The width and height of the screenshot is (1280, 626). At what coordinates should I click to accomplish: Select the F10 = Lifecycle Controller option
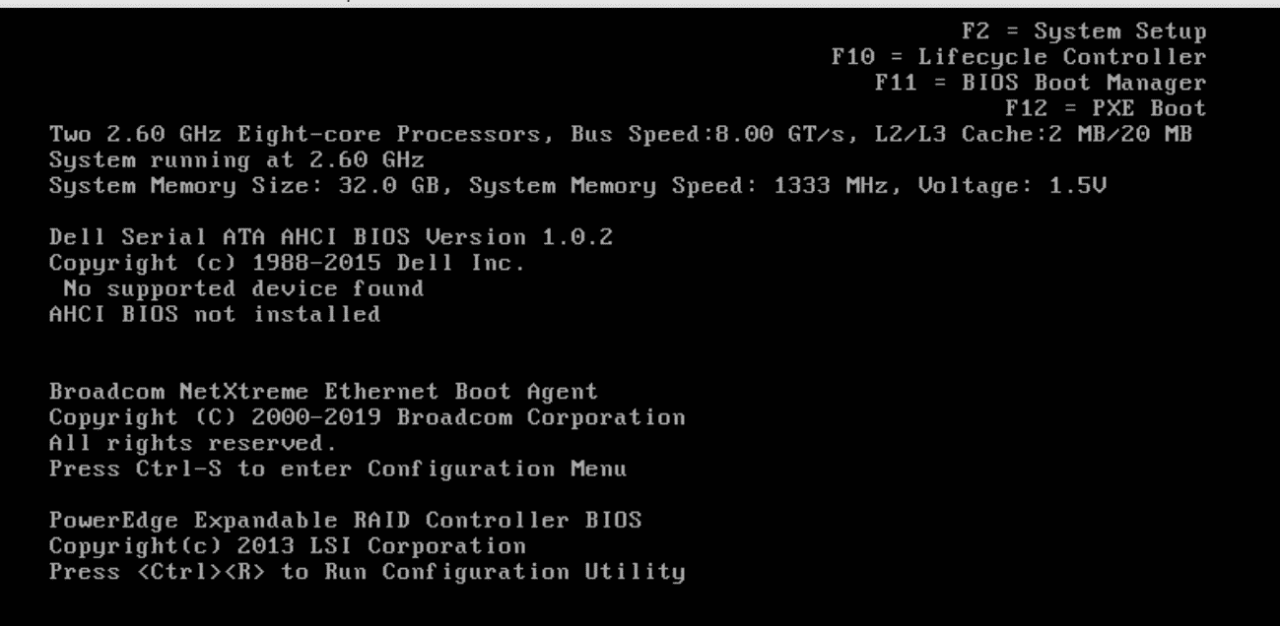(1018, 57)
